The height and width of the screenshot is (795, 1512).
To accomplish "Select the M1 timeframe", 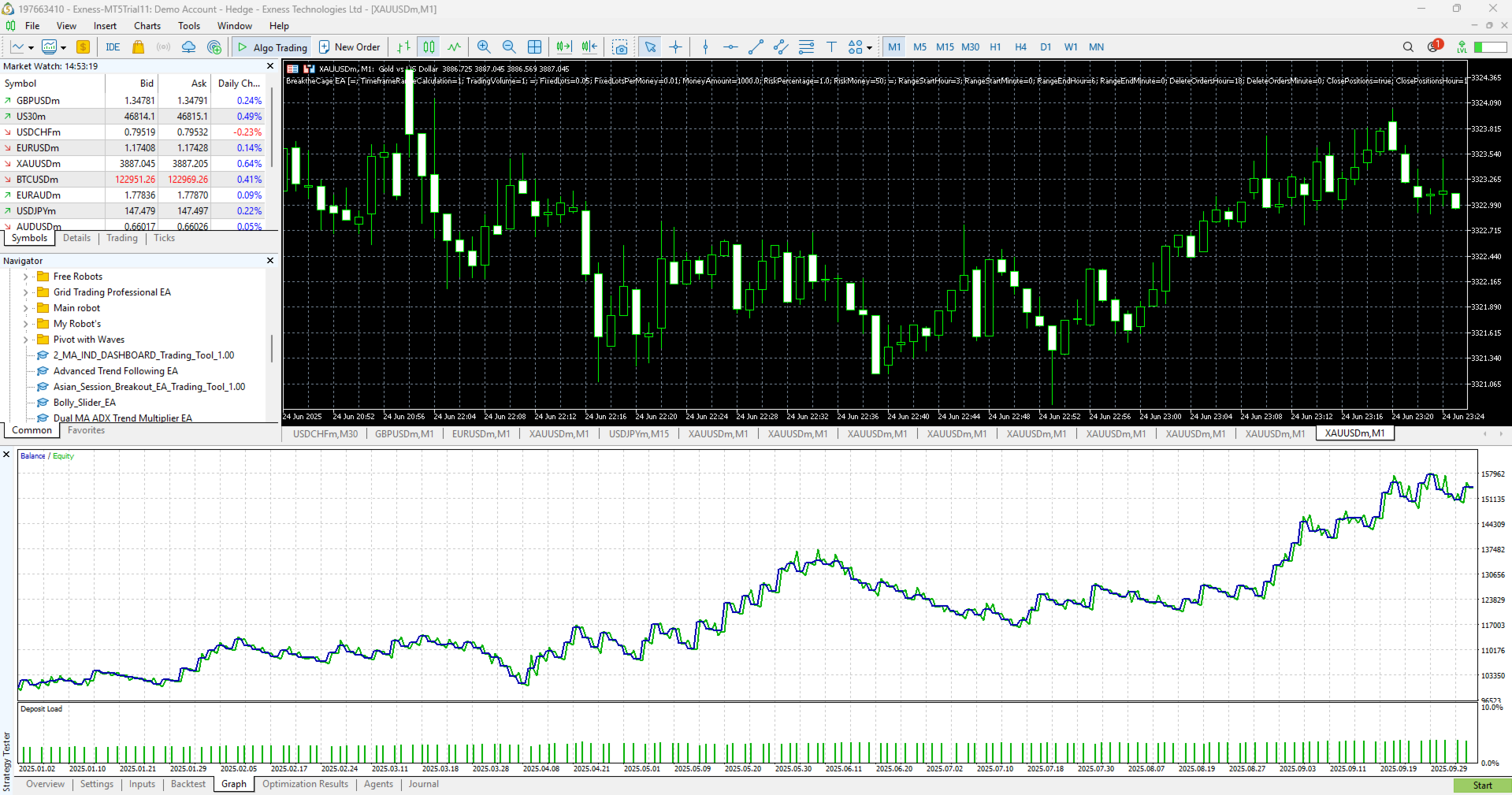I will [x=894, y=47].
